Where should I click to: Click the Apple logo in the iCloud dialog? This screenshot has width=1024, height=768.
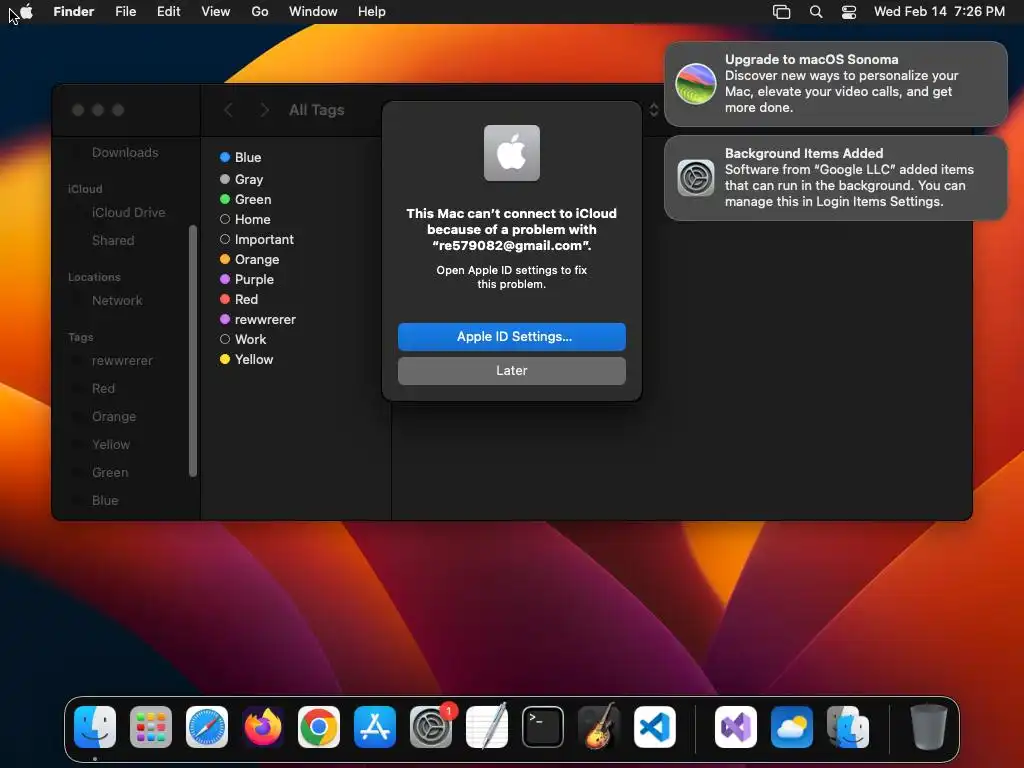pos(511,153)
